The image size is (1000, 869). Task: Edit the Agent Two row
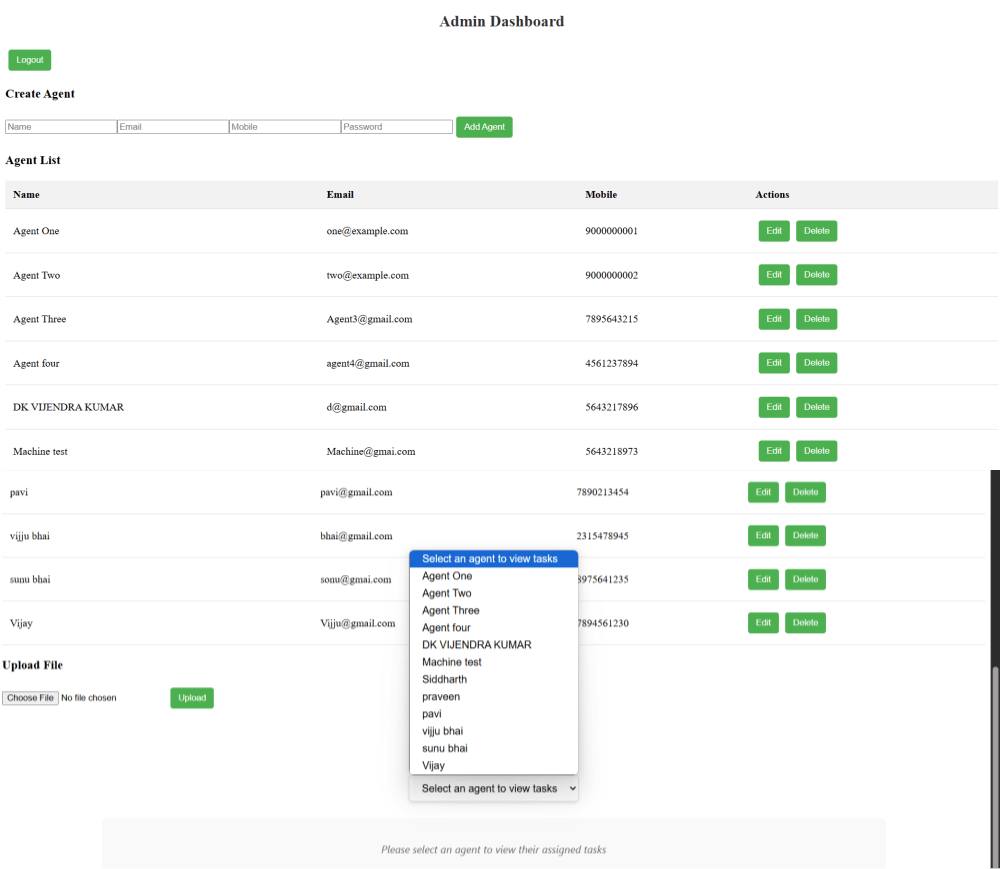point(774,275)
